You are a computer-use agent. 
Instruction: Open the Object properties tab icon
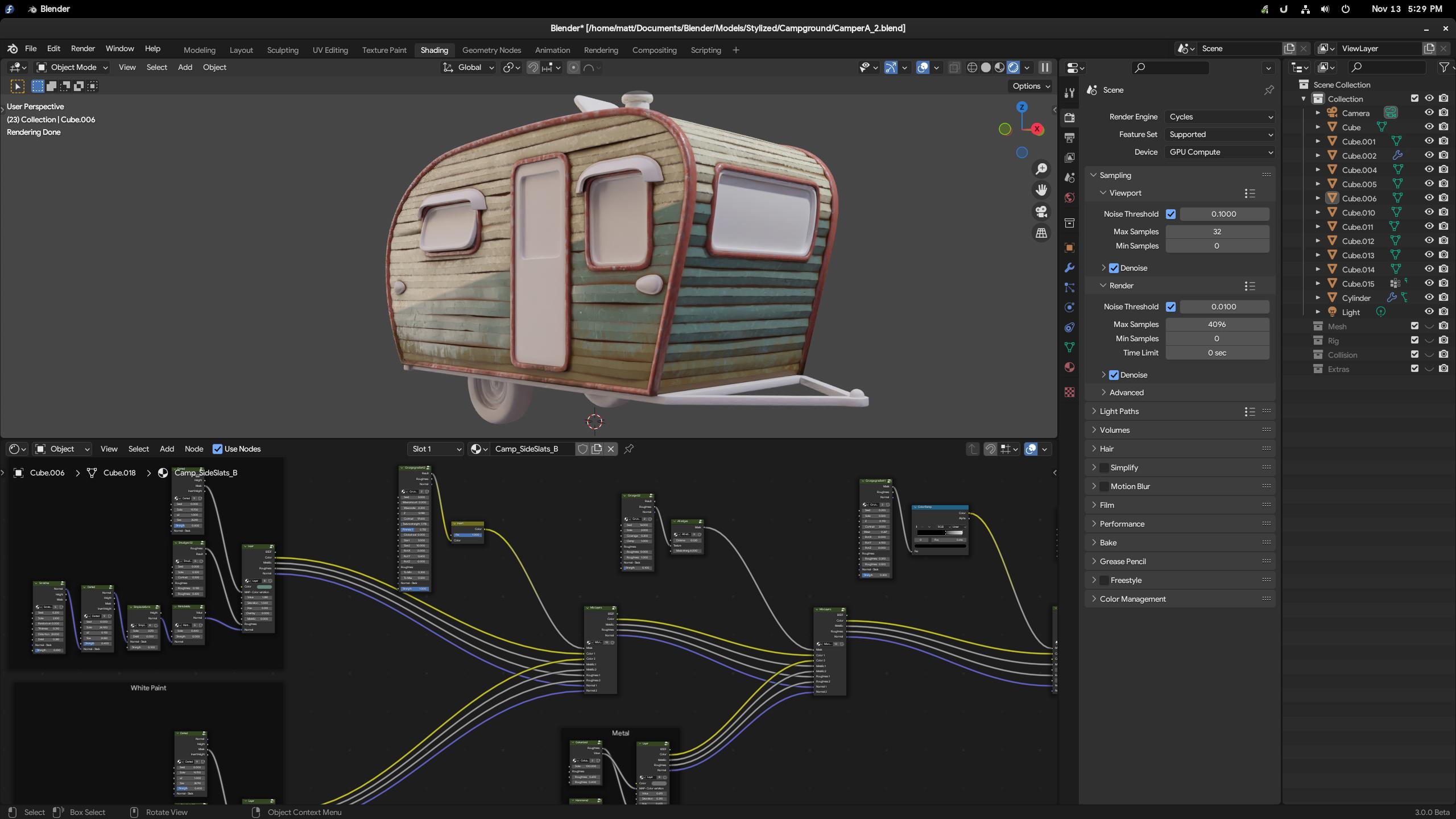[1069, 247]
